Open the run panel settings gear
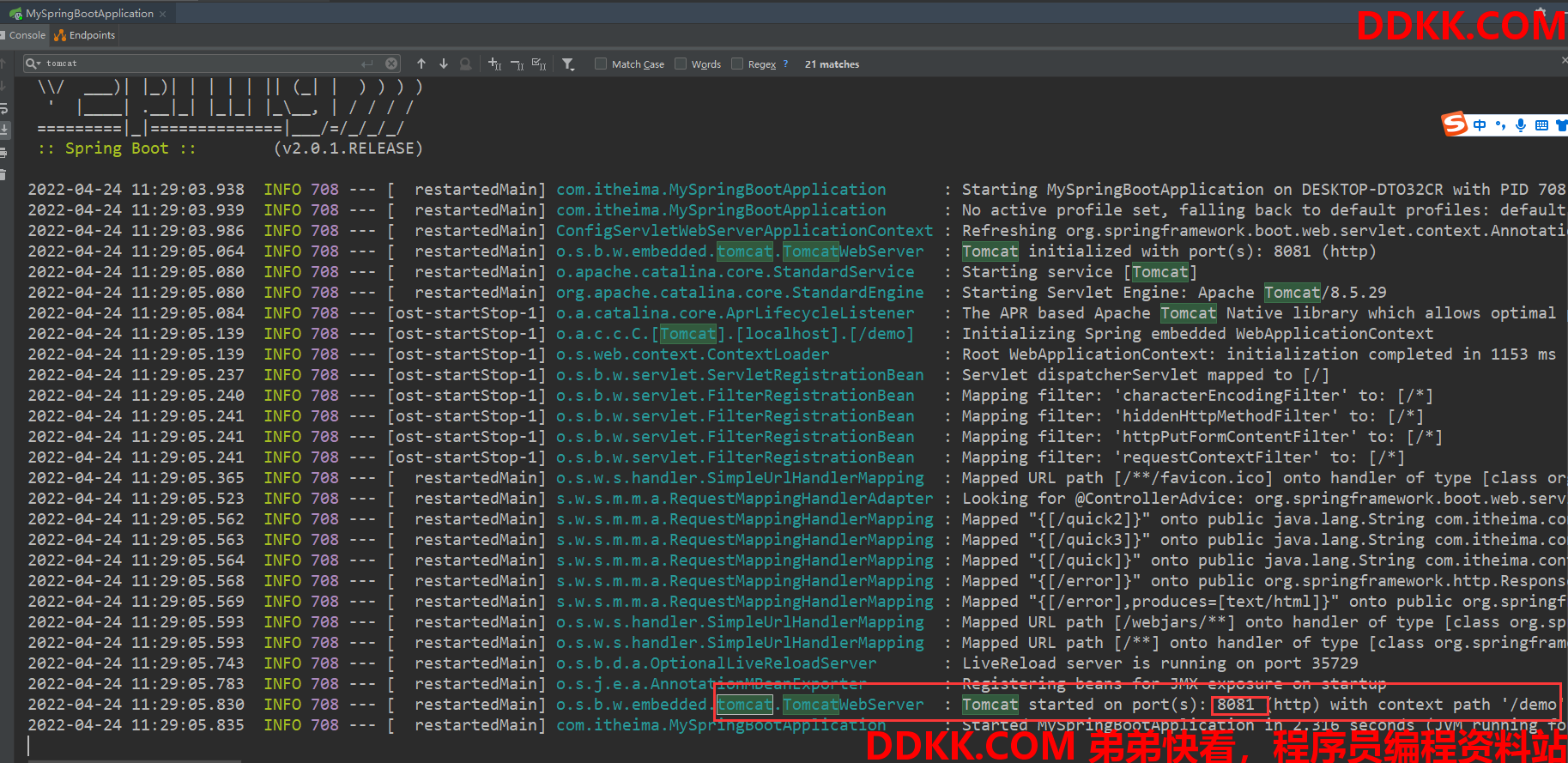Screen dimensions: 1568x763 (x=1541, y=12)
